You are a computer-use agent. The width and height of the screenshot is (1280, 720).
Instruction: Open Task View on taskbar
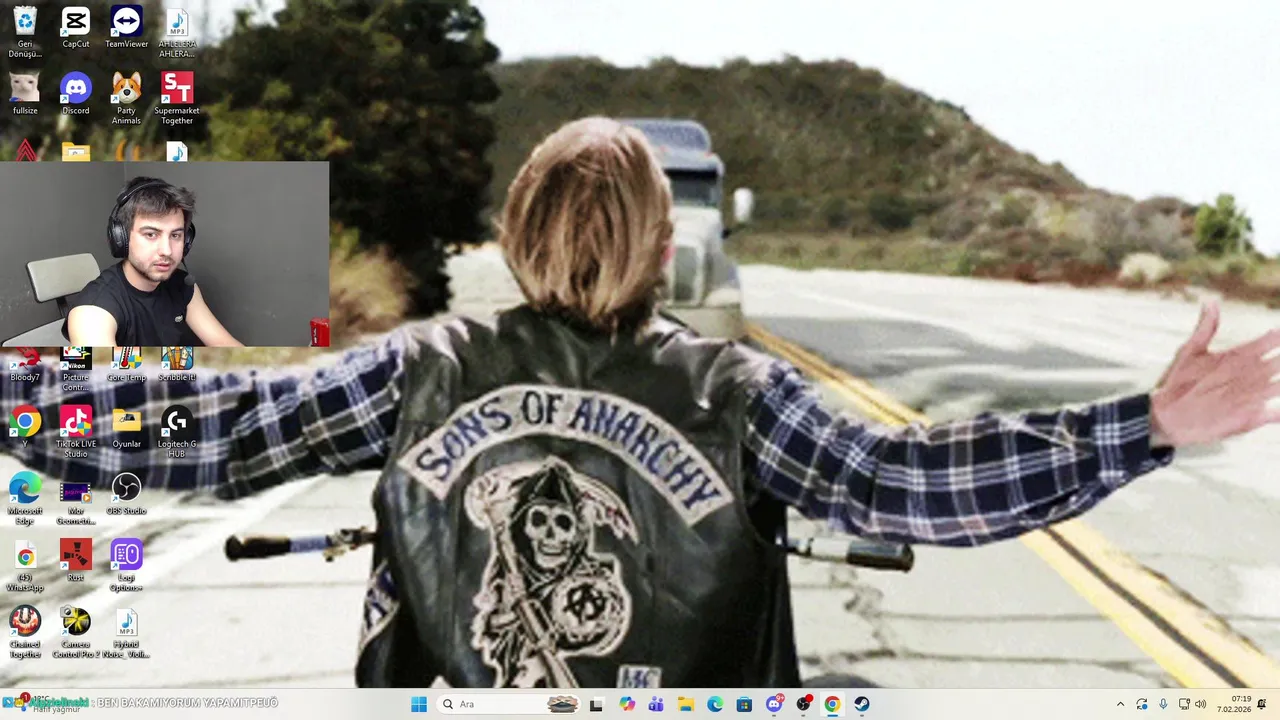point(596,704)
